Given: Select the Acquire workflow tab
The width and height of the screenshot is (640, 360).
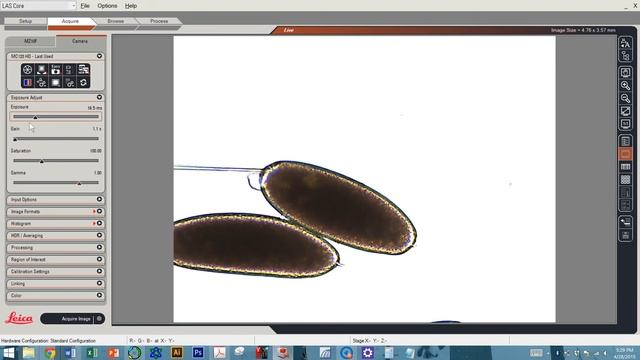Looking at the screenshot, I should coord(70,21).
